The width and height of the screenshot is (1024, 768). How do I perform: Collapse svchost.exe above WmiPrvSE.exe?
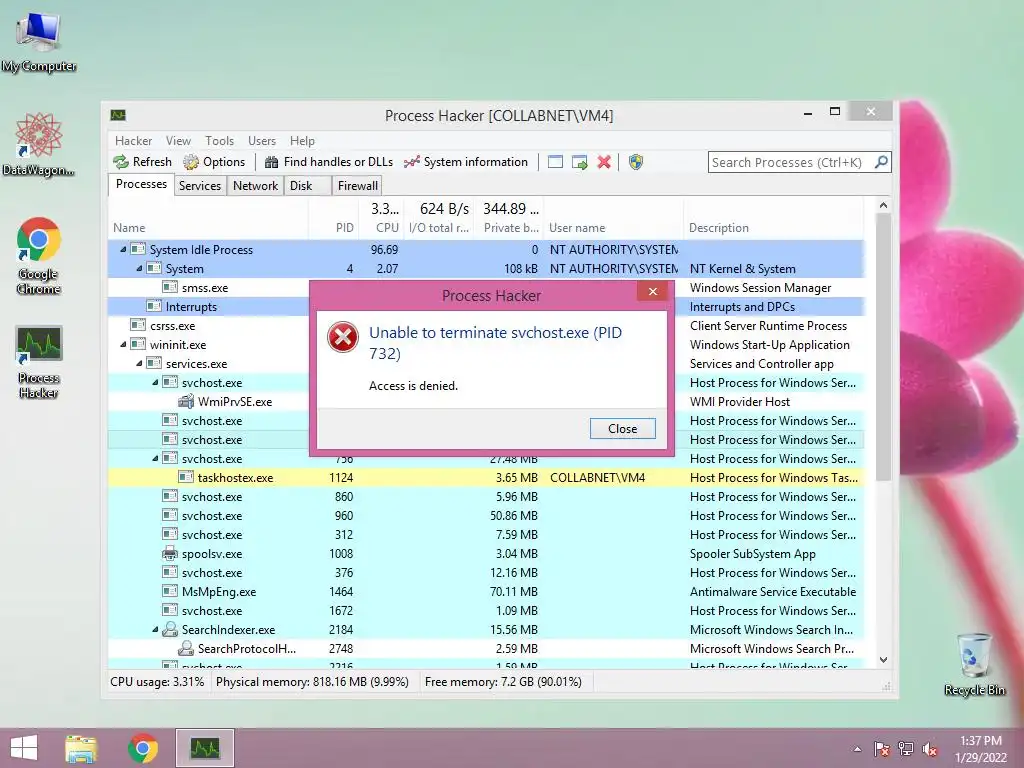pos(155,383)
